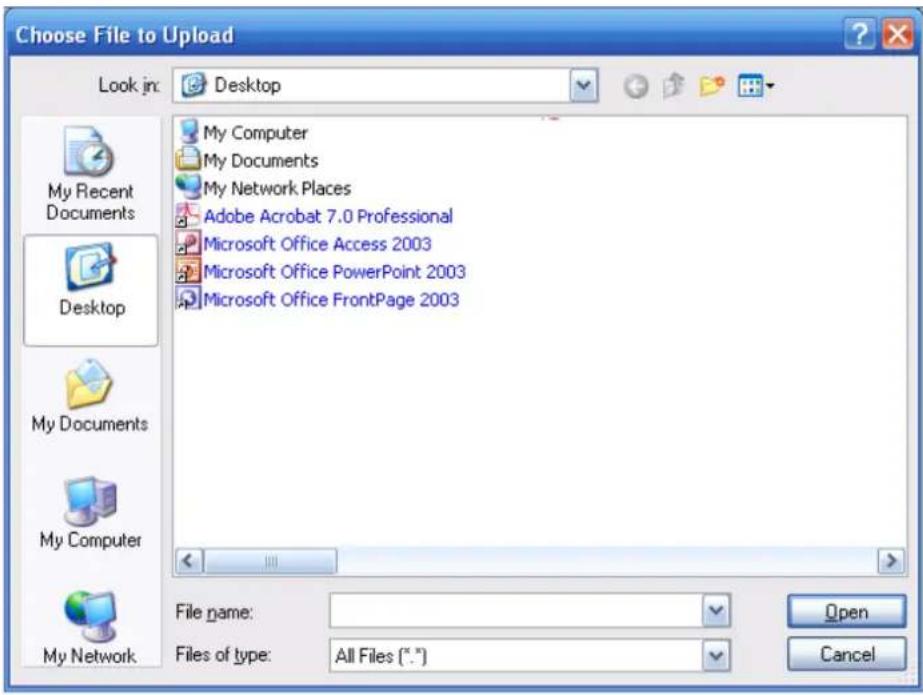Click the All Files type combo box
This screenshot has width=923, height=695.
pyautogui.click(x=530, y=655)
